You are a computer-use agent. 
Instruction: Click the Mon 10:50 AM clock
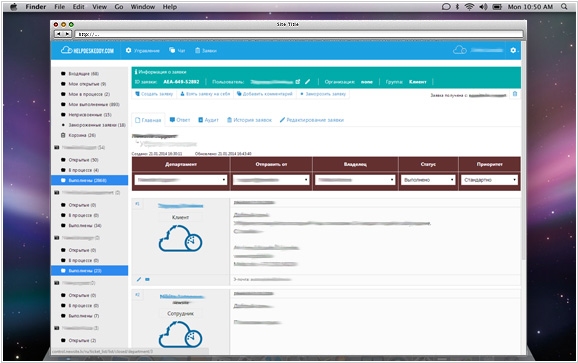point(530,7)
